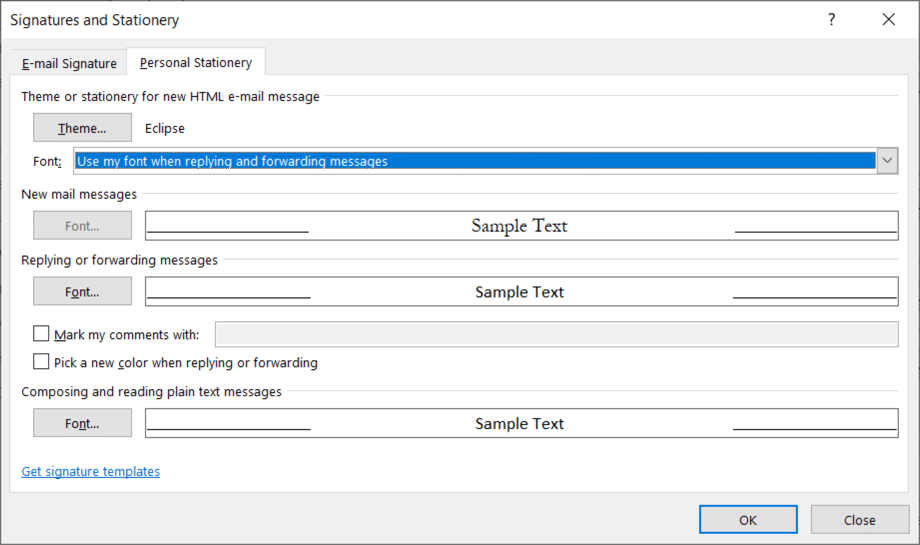Open the Theme chooser button
Viewport: 920px width, 545px height.
[82, 128]
